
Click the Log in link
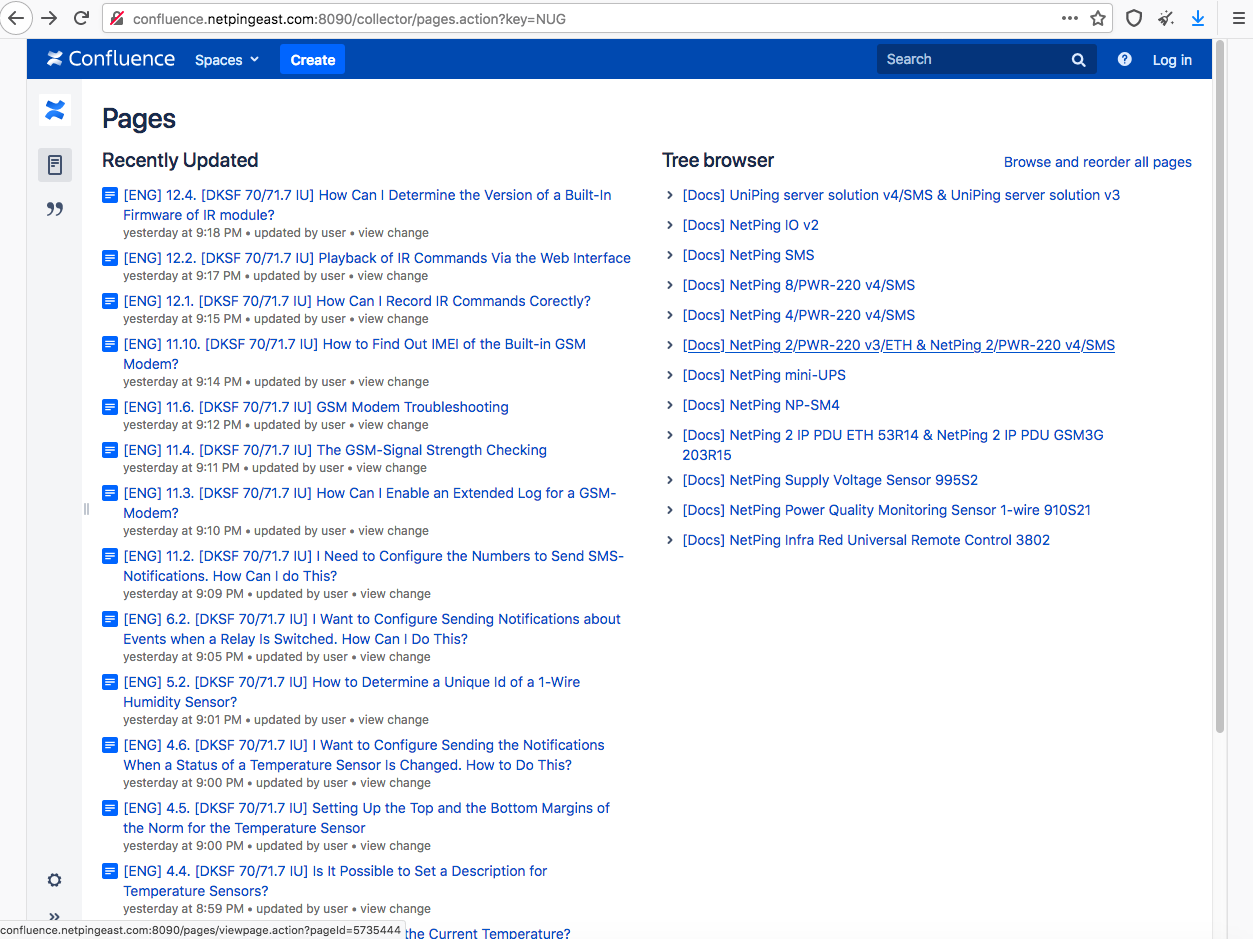click(1172, 60)
